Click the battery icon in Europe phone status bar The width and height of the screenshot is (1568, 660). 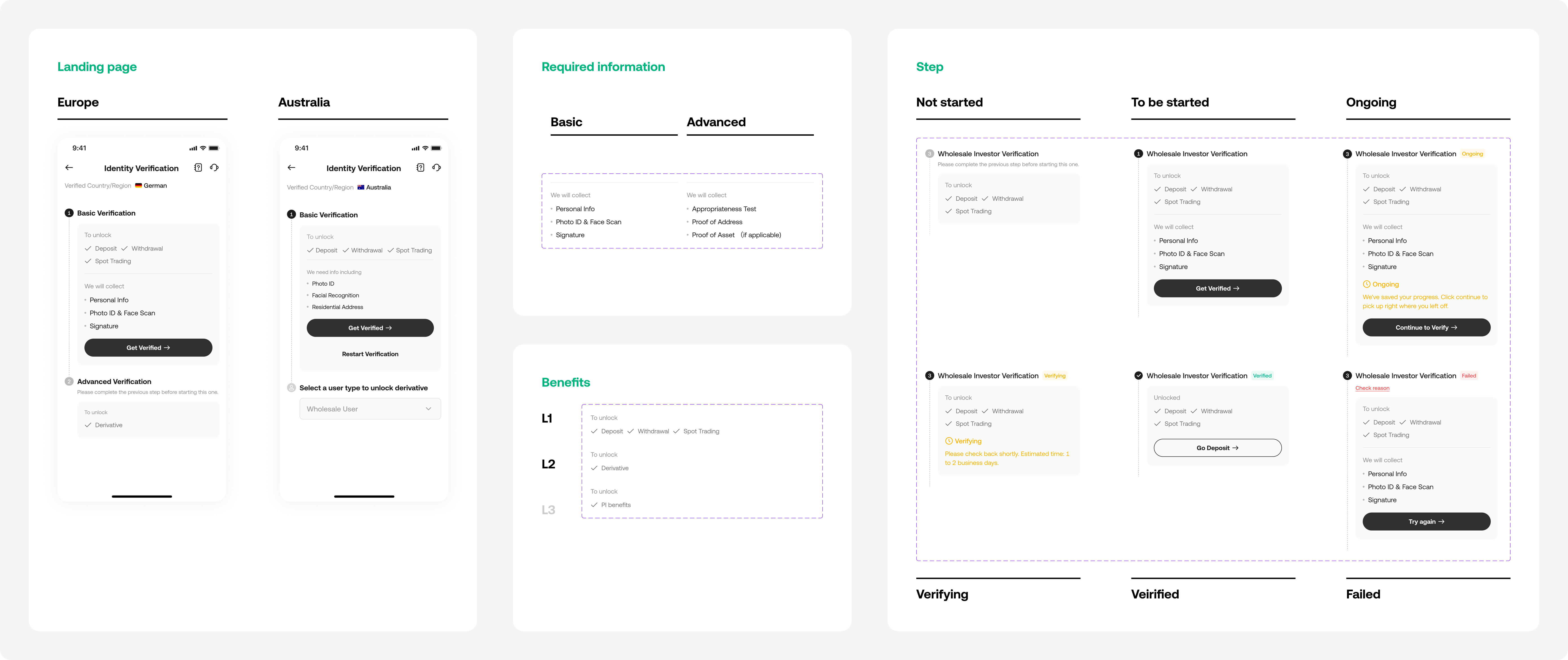214,148
